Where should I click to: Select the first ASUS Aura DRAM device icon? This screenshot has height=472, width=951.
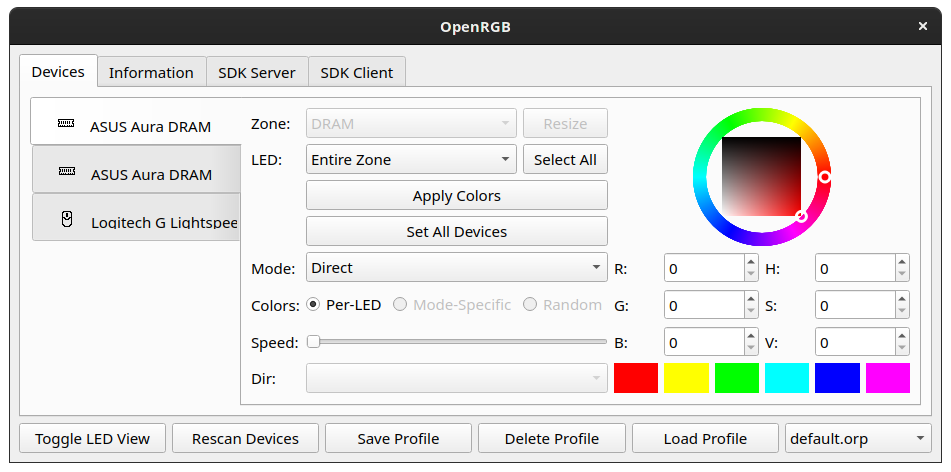click(x=66, y=123)
